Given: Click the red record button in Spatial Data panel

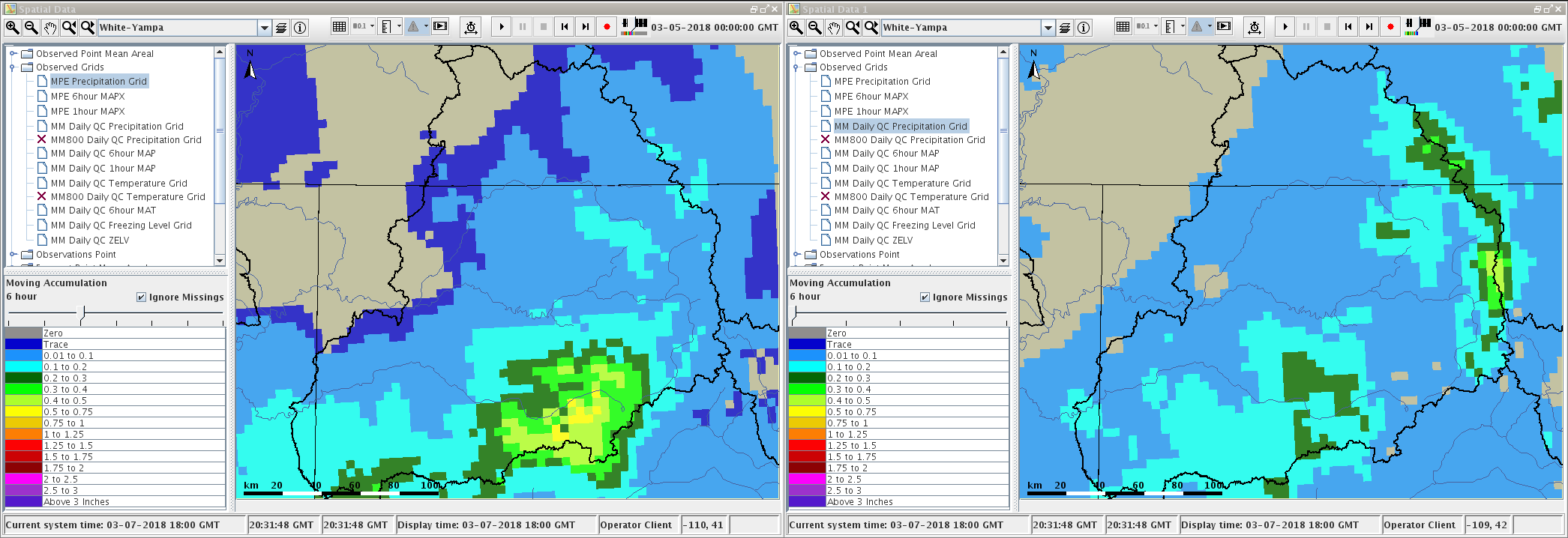Looking at the screenshot, I should (607, 27).
